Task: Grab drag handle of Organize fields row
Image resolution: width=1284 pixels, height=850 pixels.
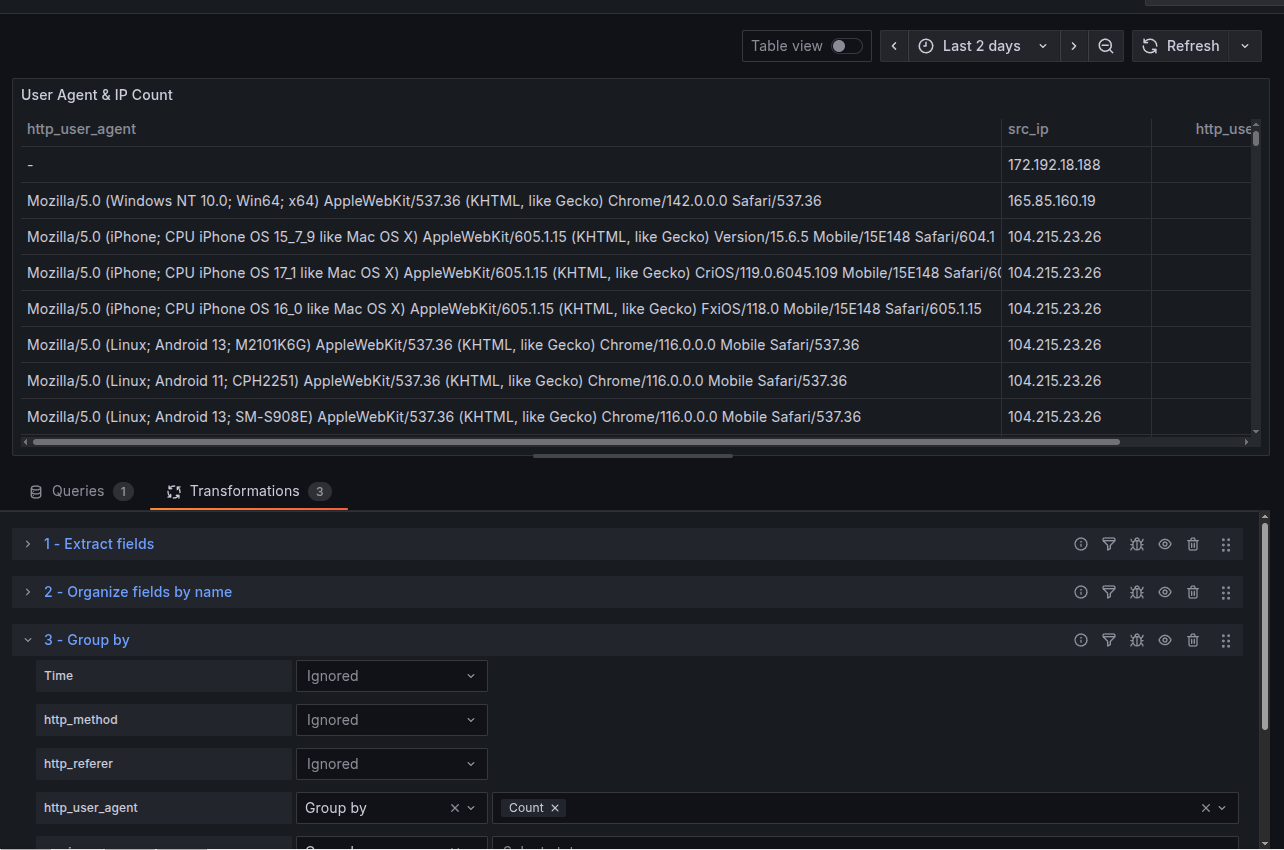Action: [1226, 592]
